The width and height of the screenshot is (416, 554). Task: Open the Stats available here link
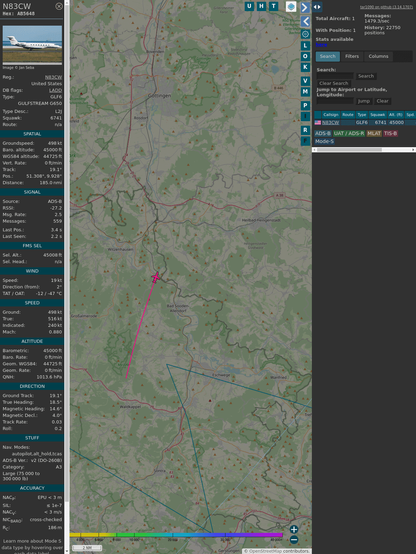click(x=321, y=45)
